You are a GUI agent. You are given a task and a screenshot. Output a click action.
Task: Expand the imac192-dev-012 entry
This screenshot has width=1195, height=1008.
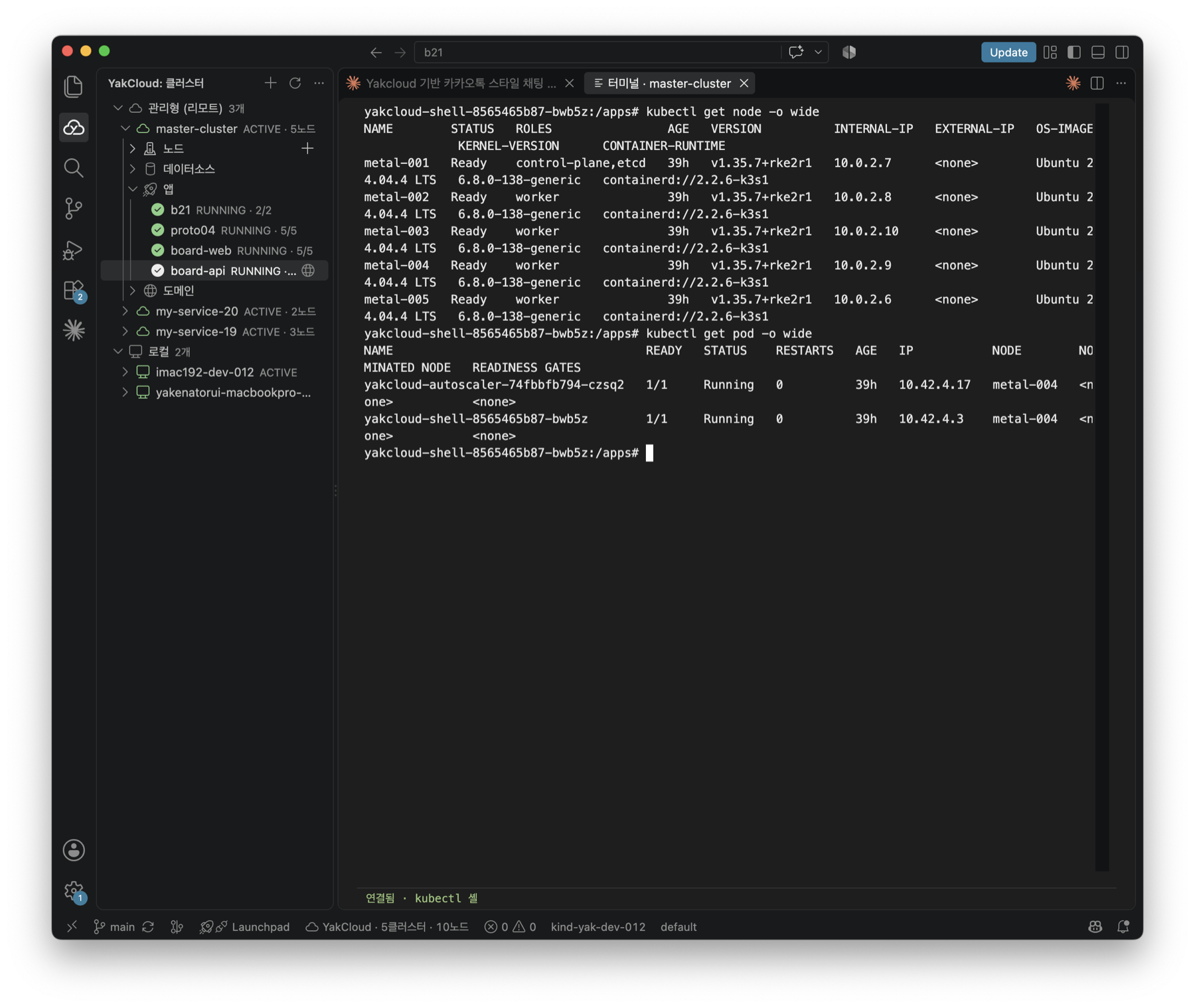125,372
